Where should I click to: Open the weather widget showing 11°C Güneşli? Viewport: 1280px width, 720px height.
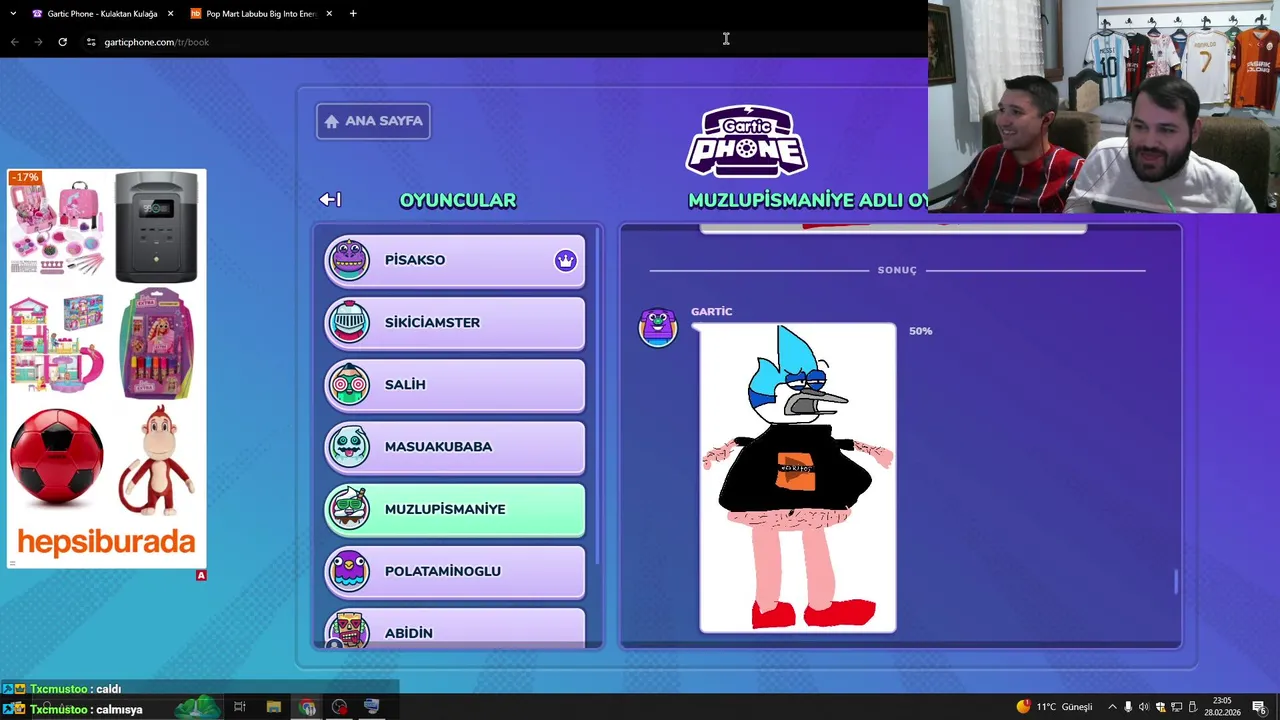[1056, 707]
